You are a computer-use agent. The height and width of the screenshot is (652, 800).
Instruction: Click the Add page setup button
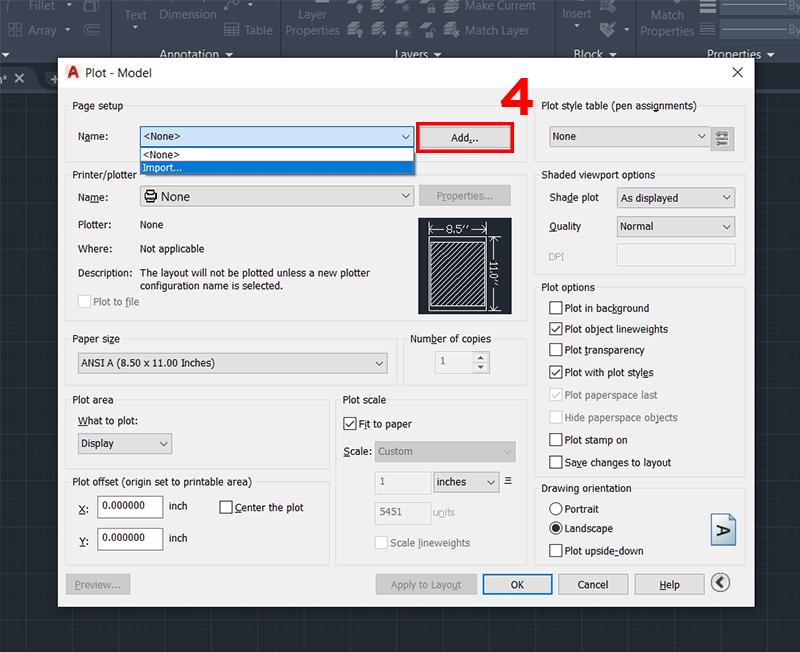tap(463, 137)
